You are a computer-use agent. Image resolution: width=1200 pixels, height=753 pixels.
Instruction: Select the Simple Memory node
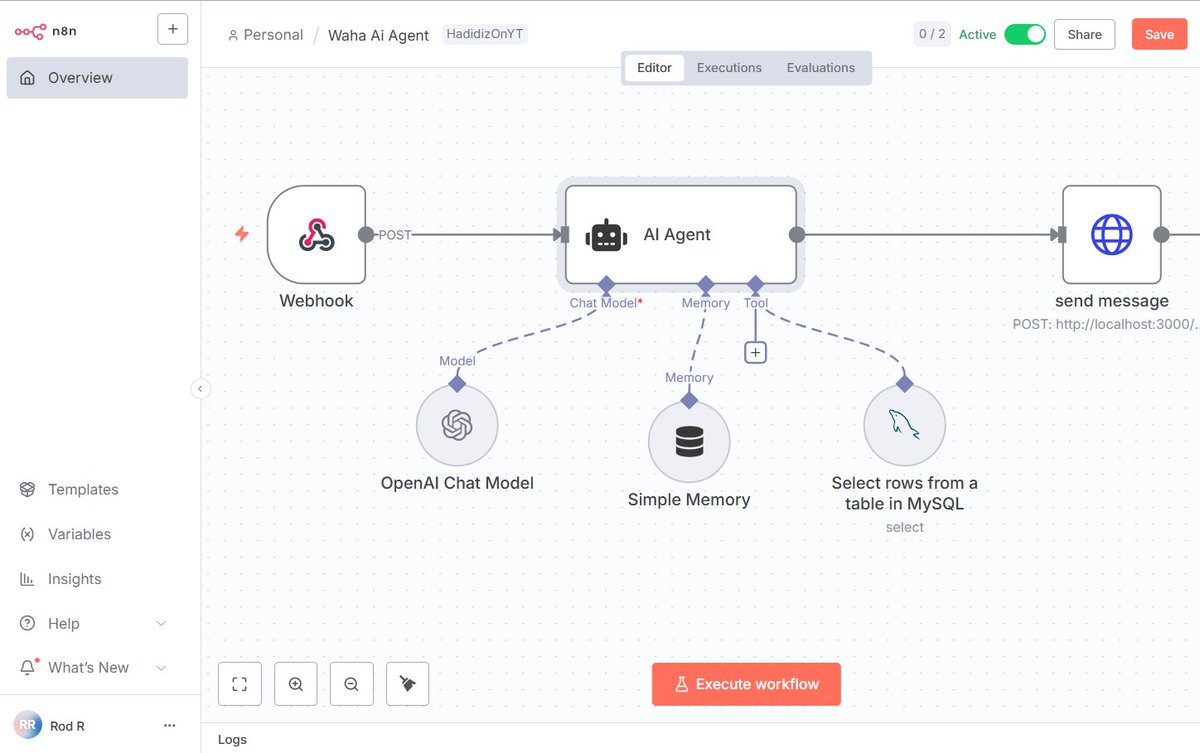(x=689, y=442)
